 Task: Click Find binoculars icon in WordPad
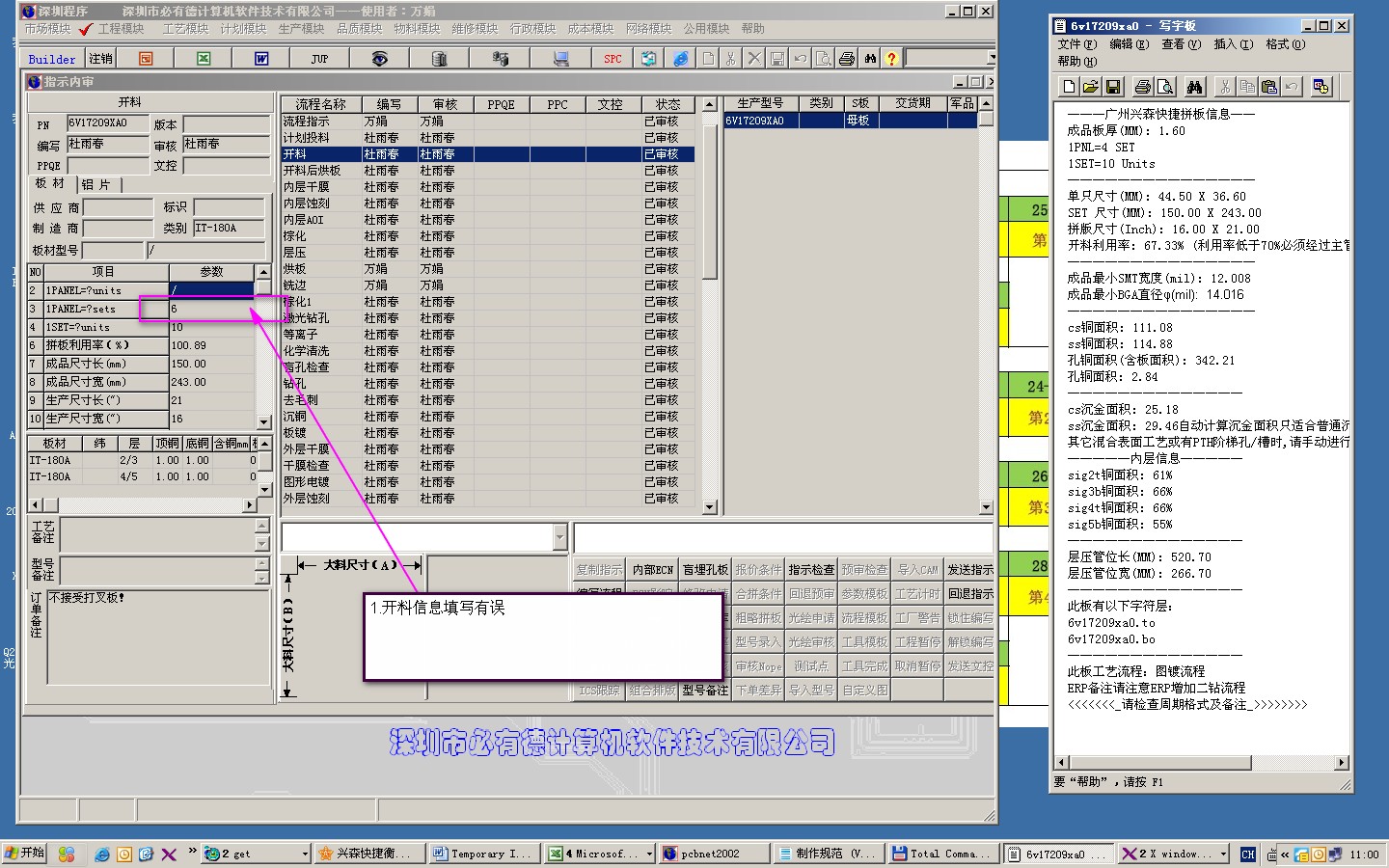(1195, 87)
